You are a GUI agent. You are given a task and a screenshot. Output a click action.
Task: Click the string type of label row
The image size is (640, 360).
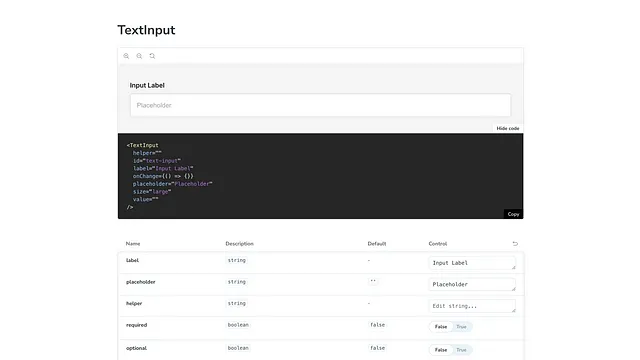237,260
